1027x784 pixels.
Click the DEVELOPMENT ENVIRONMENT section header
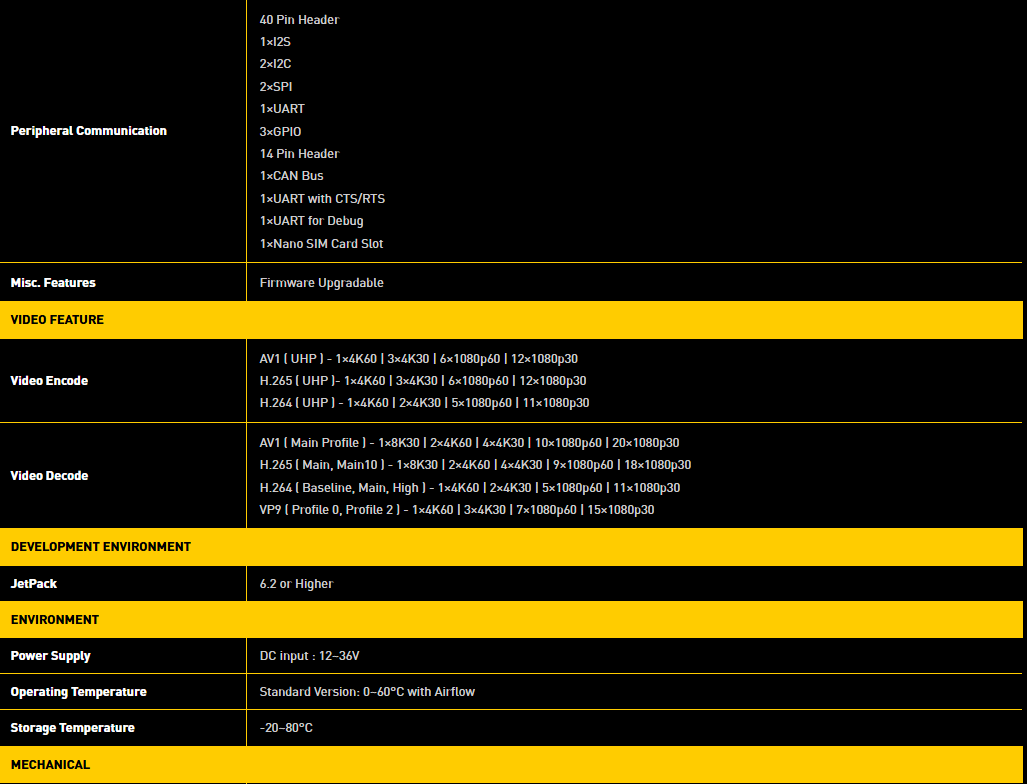(100, 547)
